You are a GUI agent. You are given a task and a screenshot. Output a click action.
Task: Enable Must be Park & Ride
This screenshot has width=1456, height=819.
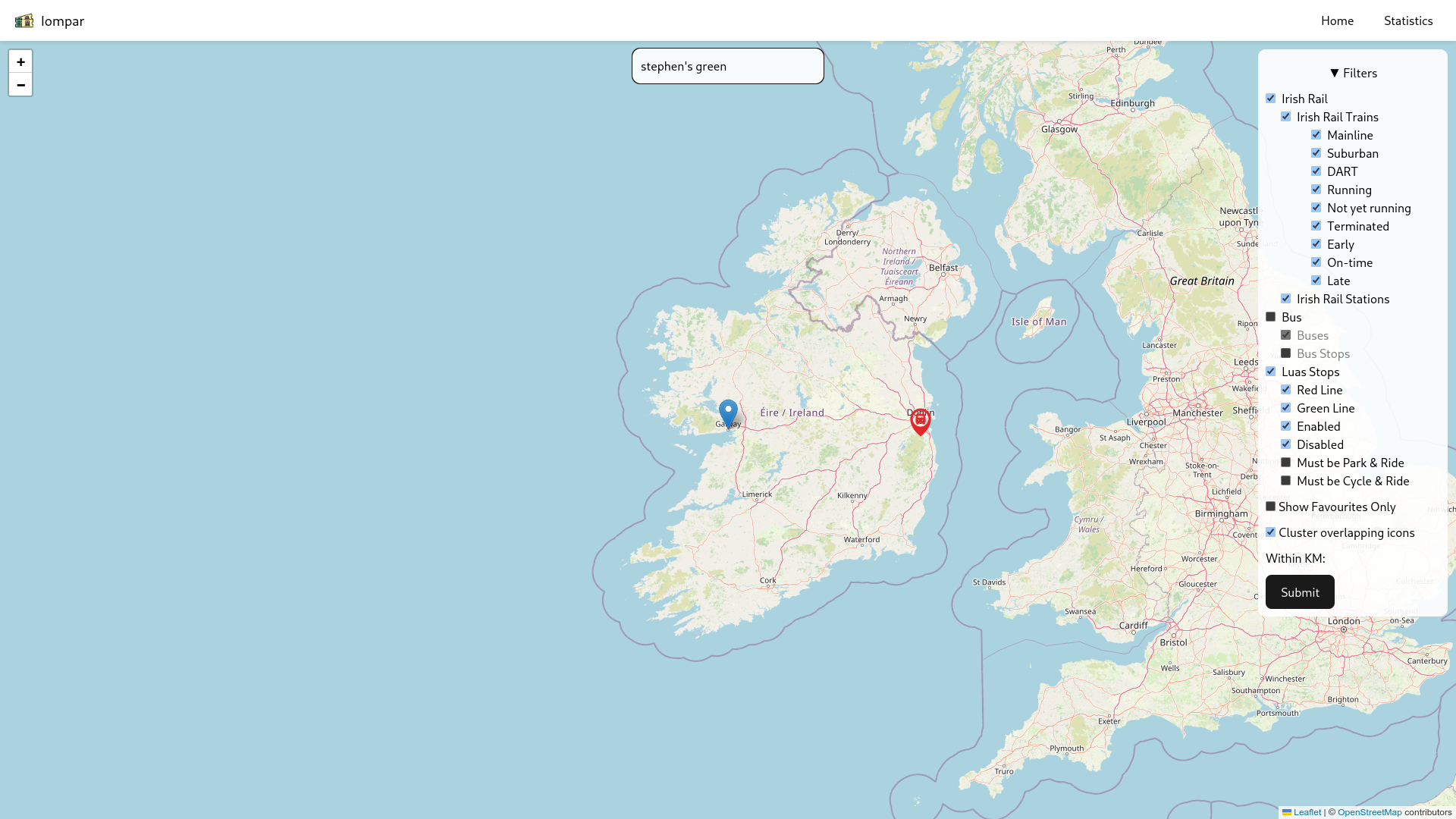[1286, 463]
